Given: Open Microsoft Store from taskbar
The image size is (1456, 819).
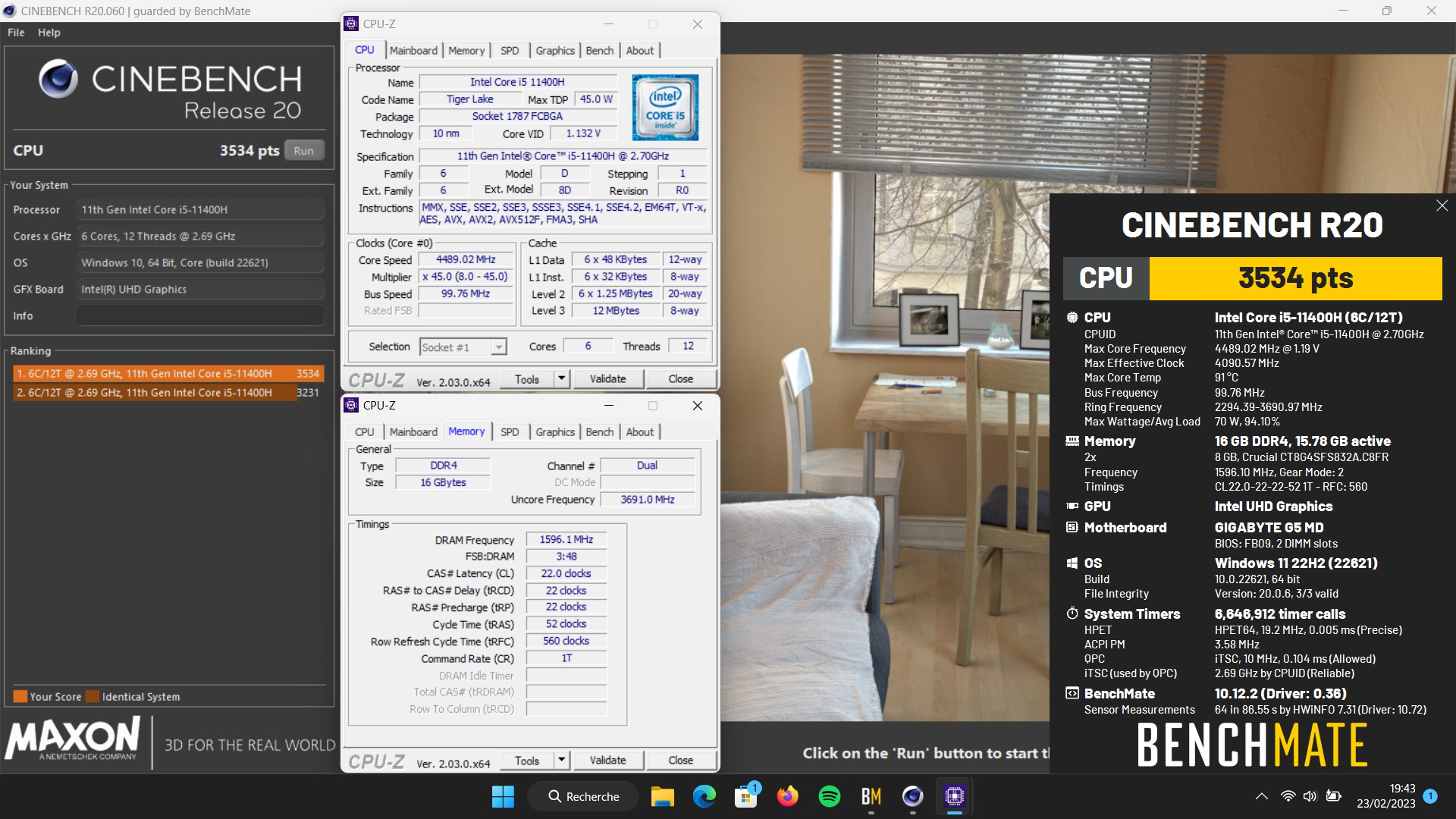Looking at the screenshot, I should coord(746,796).
